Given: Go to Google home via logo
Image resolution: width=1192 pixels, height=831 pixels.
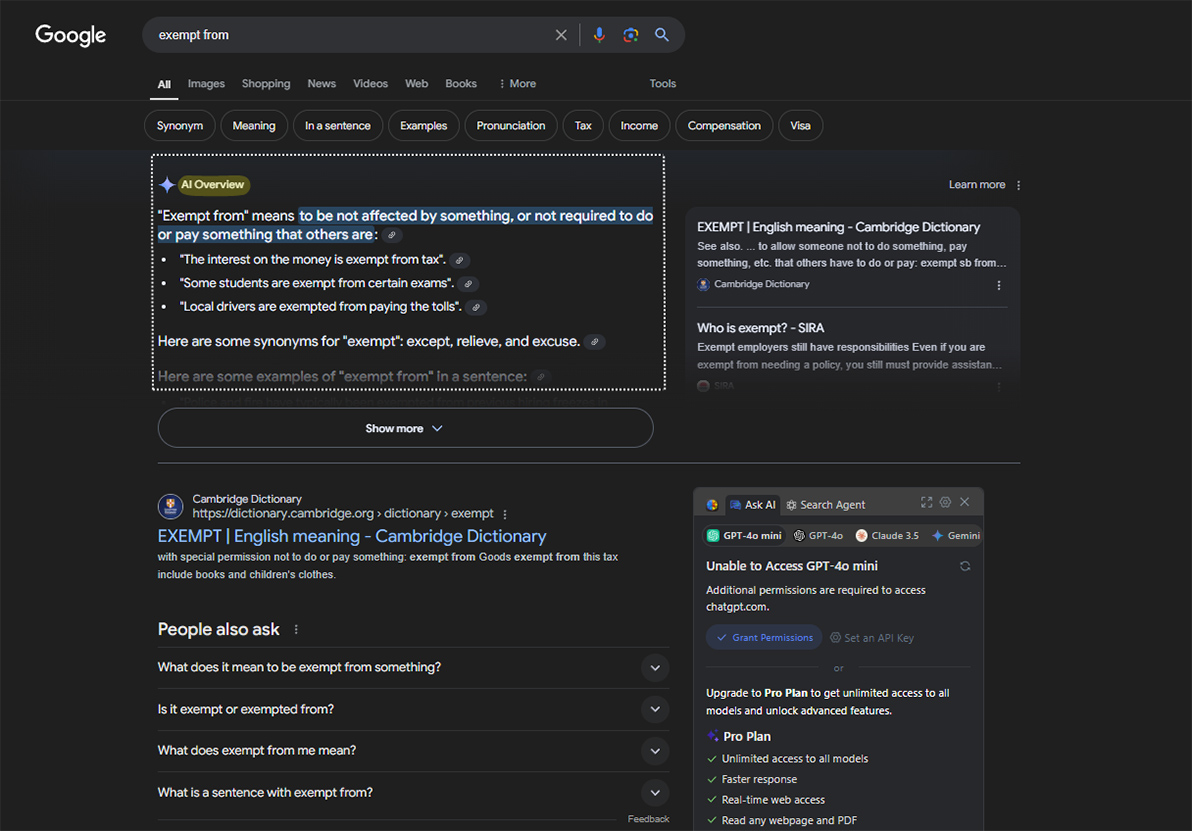Looking at the screenshot, I should pos(71,35).
